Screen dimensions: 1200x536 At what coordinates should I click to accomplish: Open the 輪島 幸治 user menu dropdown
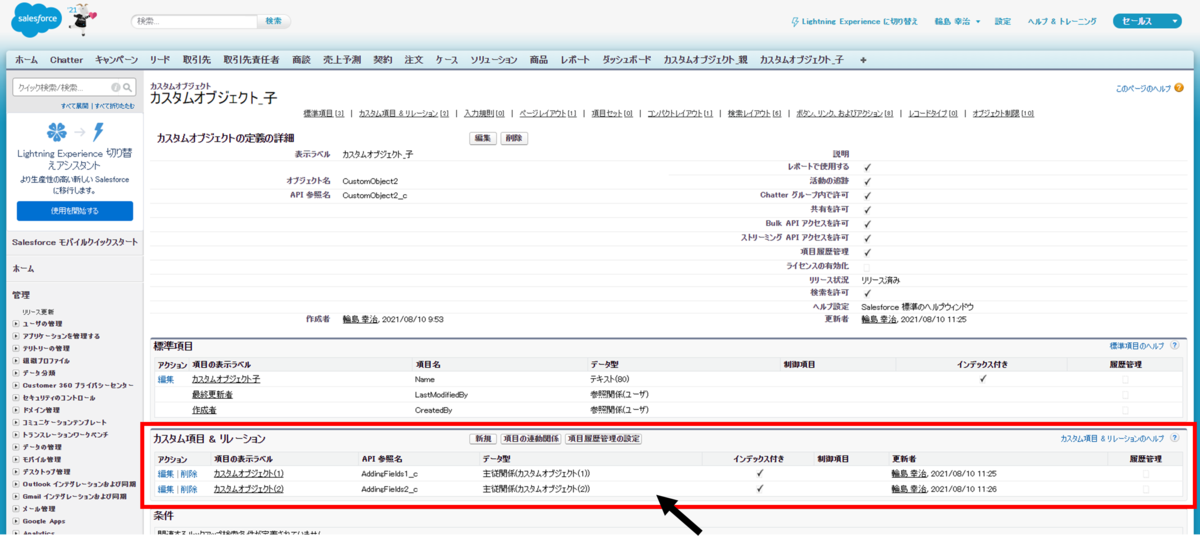tap(958, 21)
